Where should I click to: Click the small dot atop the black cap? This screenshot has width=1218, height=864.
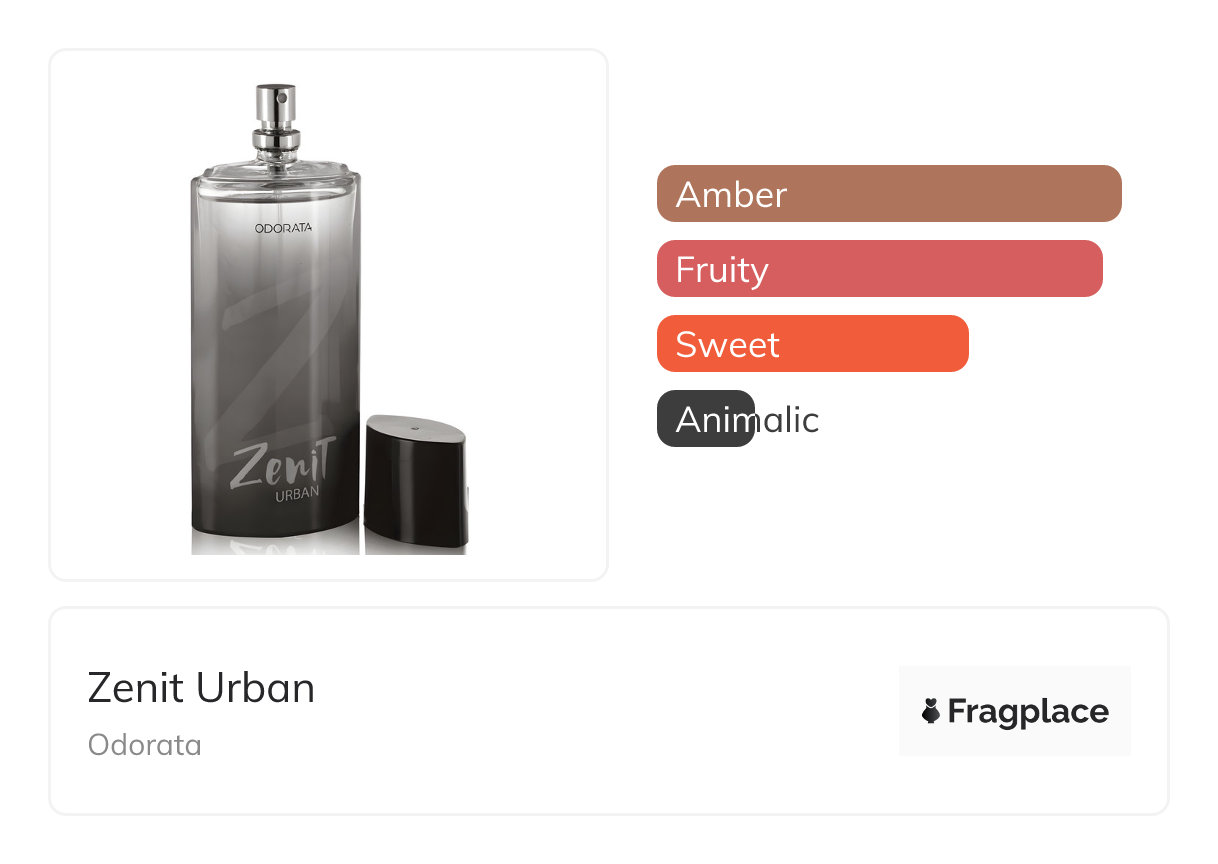pos(414,430)
